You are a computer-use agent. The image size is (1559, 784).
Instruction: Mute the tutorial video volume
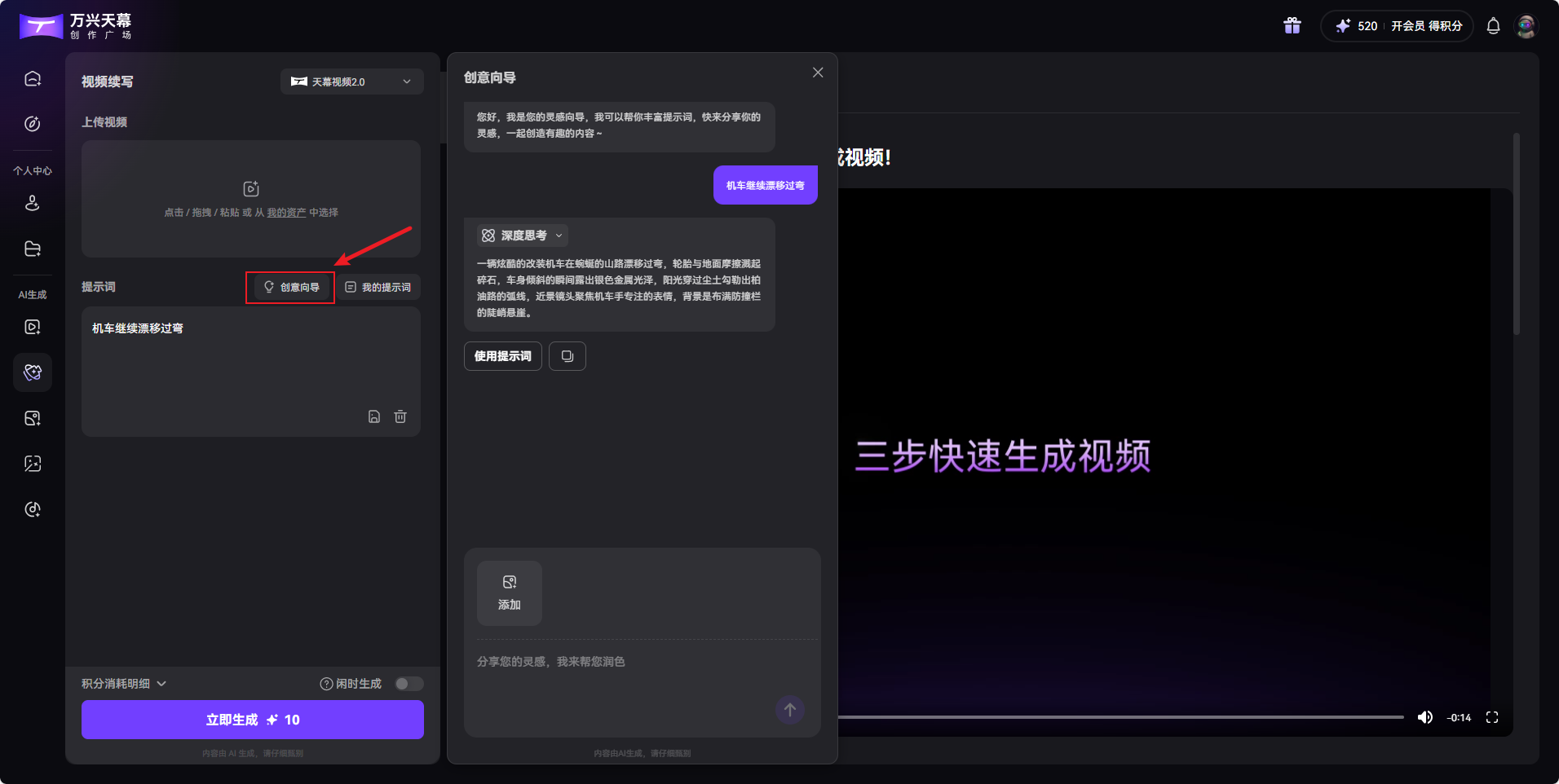(1425, 717)
